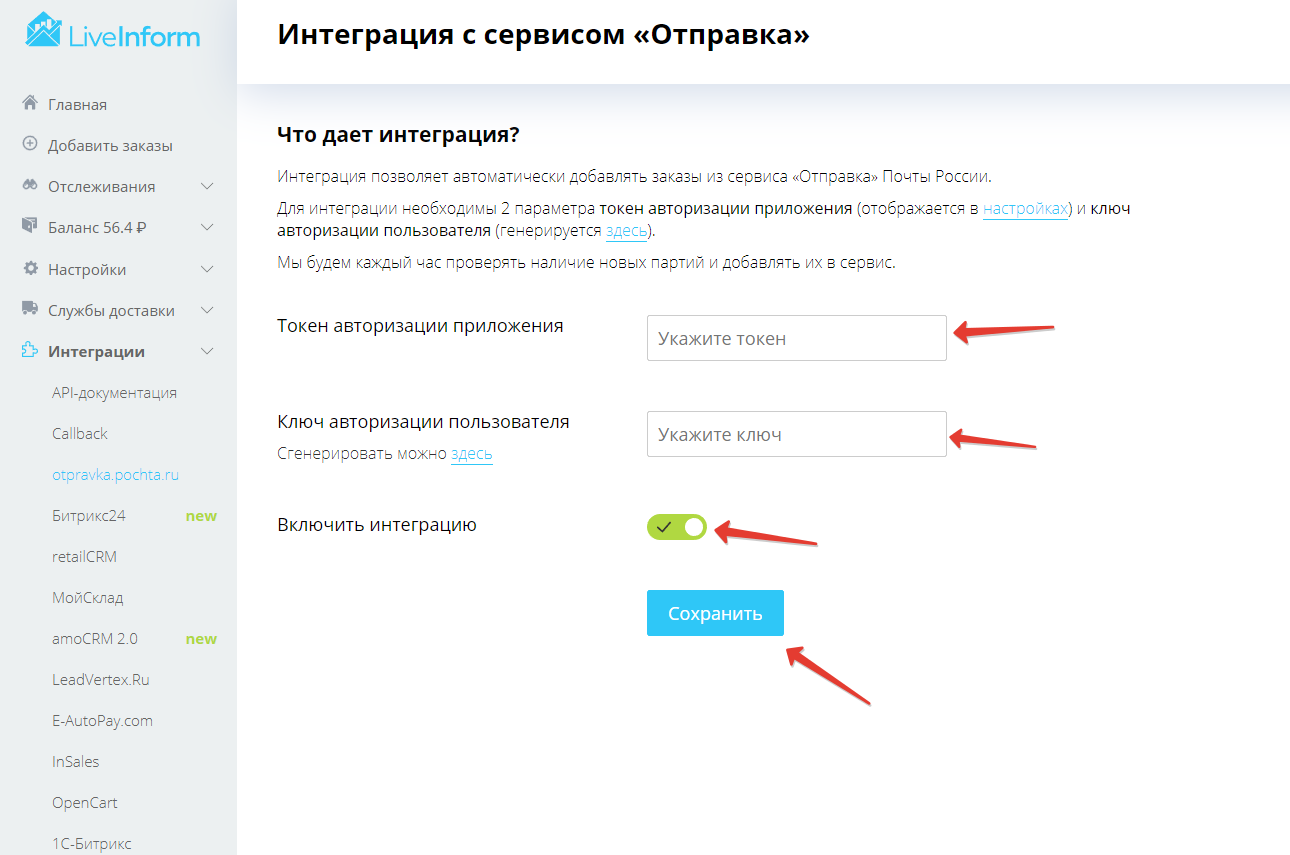
Task: Click the Службы доставки label
Action: click(111, 310)
